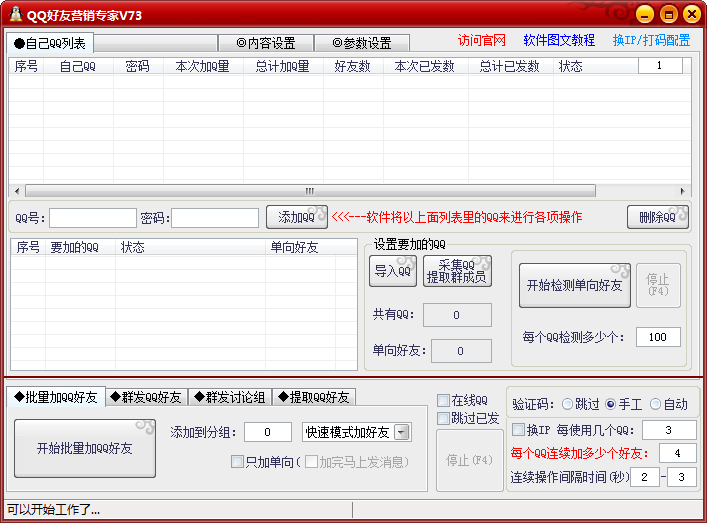The image size is (707, 523).
Task: Click the horizontal scrollbar thumb
Action: 310,191
